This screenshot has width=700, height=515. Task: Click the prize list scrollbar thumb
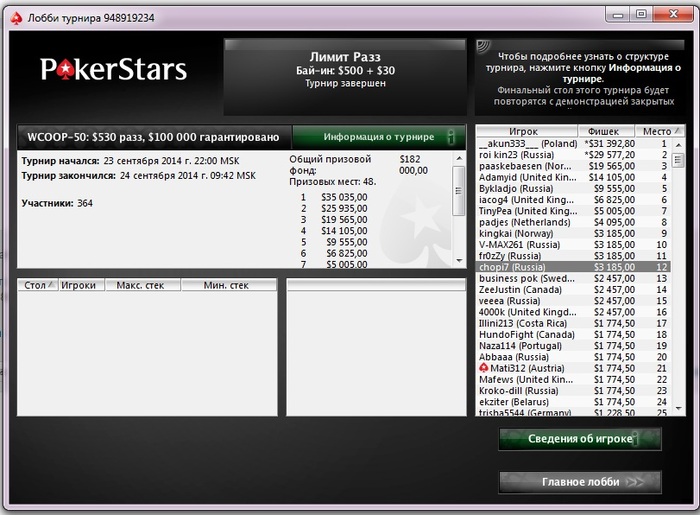459,191
